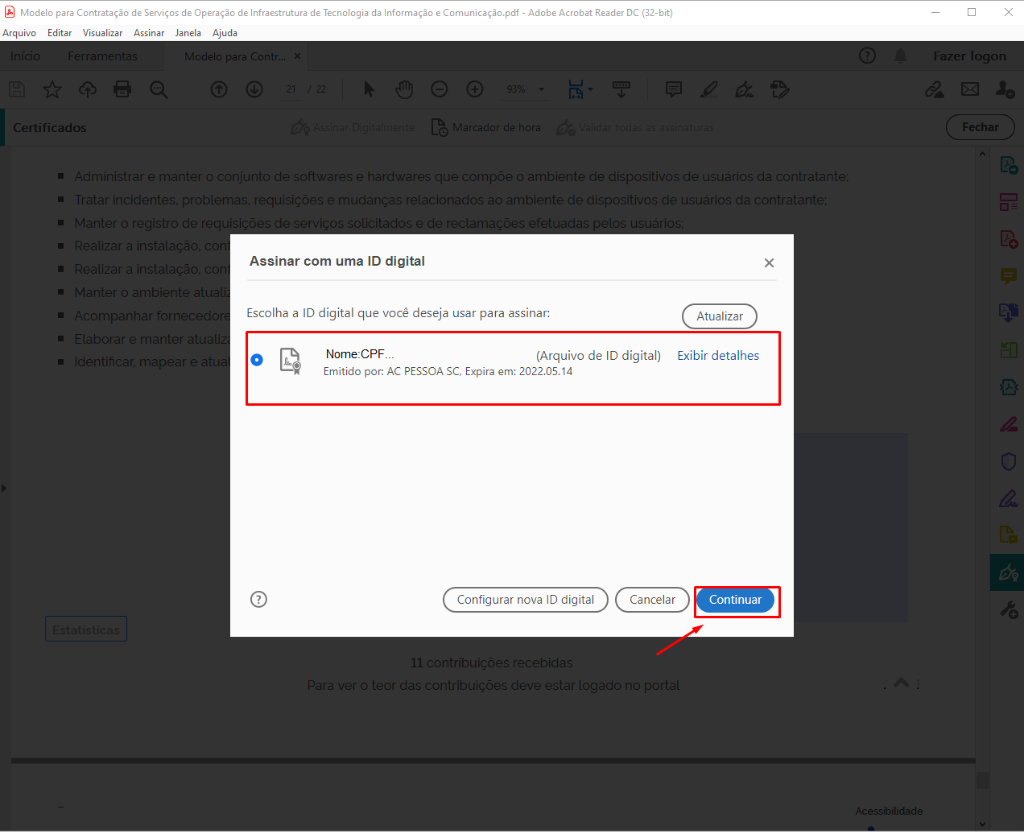This screenshot has height=832, width=1024.
Task: Switch to the Ferramentas tab
Action: (x=103, y=56)
